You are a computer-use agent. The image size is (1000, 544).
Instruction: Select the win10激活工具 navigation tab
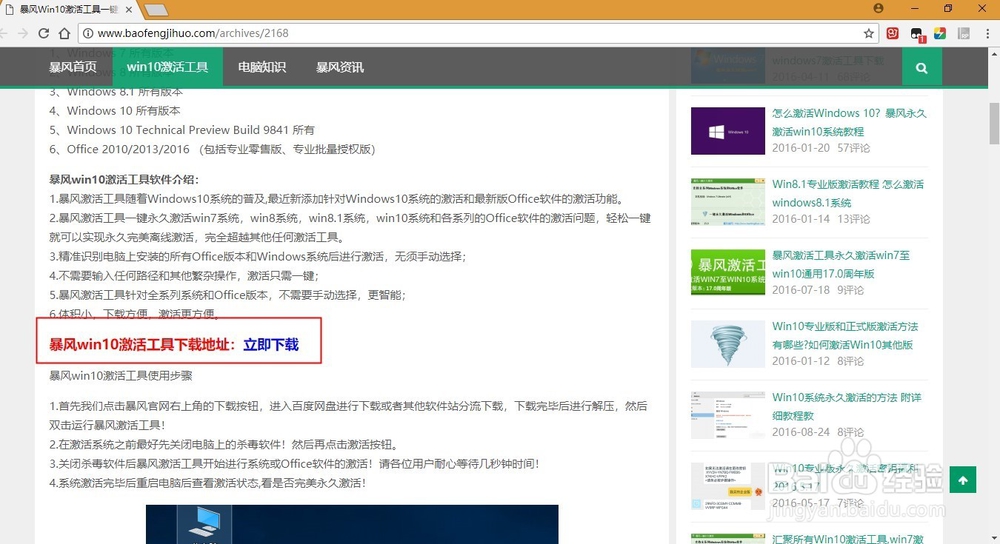click(167, 67)
